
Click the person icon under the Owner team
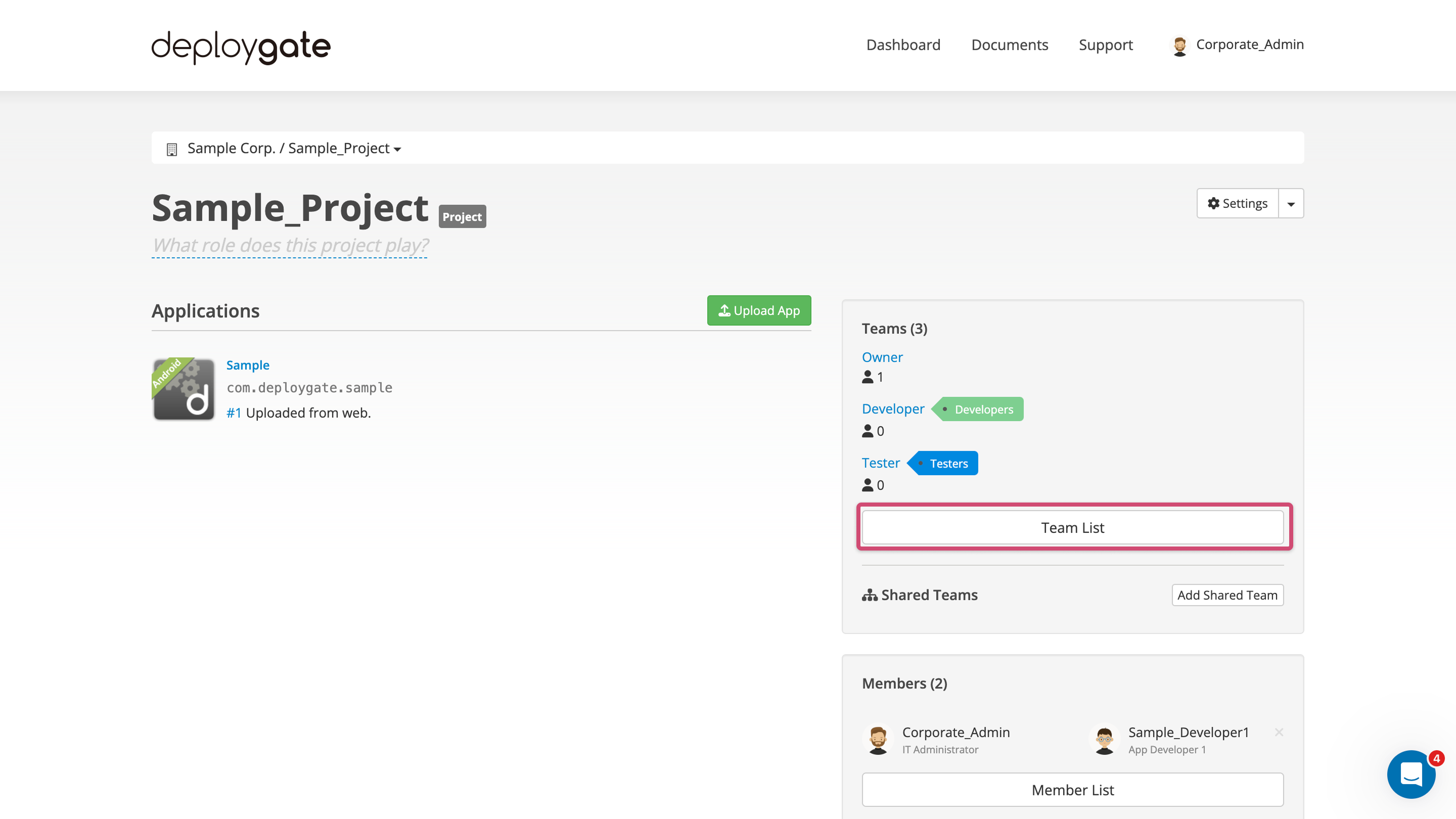coord(867,377)
